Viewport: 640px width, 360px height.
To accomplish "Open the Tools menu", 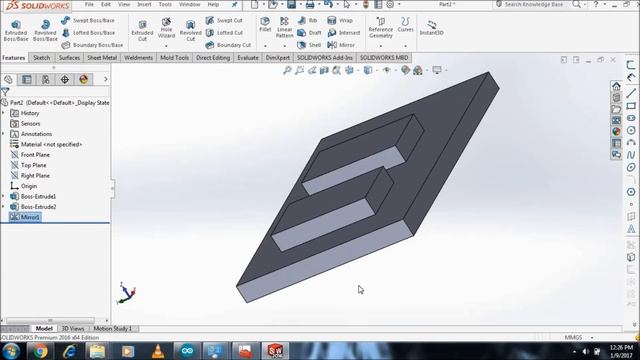I will pos(165,4).
